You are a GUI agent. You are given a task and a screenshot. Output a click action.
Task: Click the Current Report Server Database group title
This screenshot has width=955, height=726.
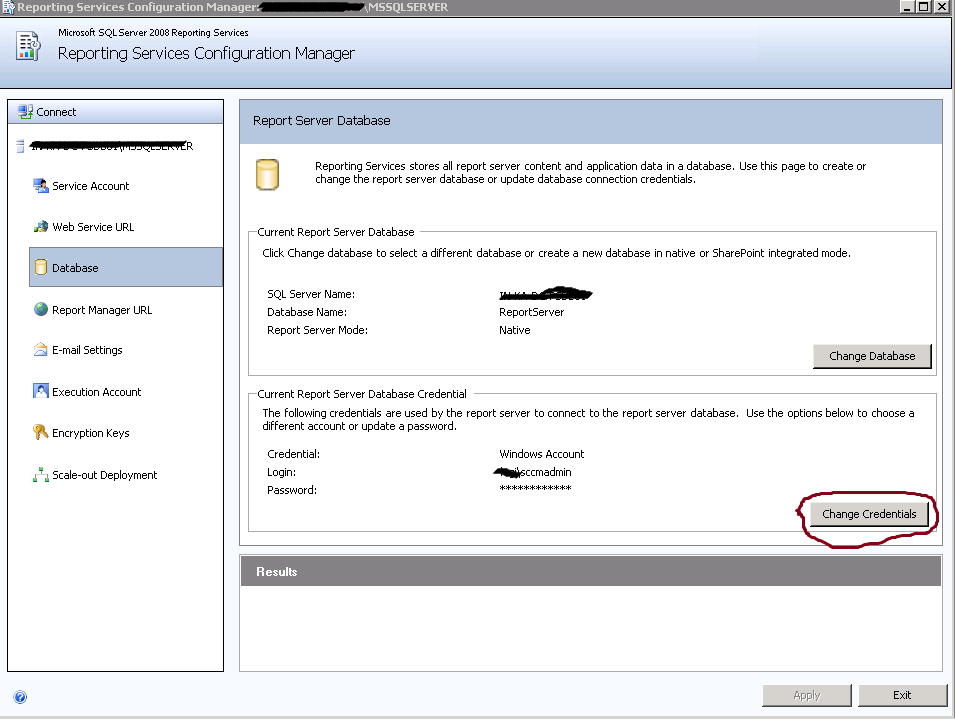(336, 232)
